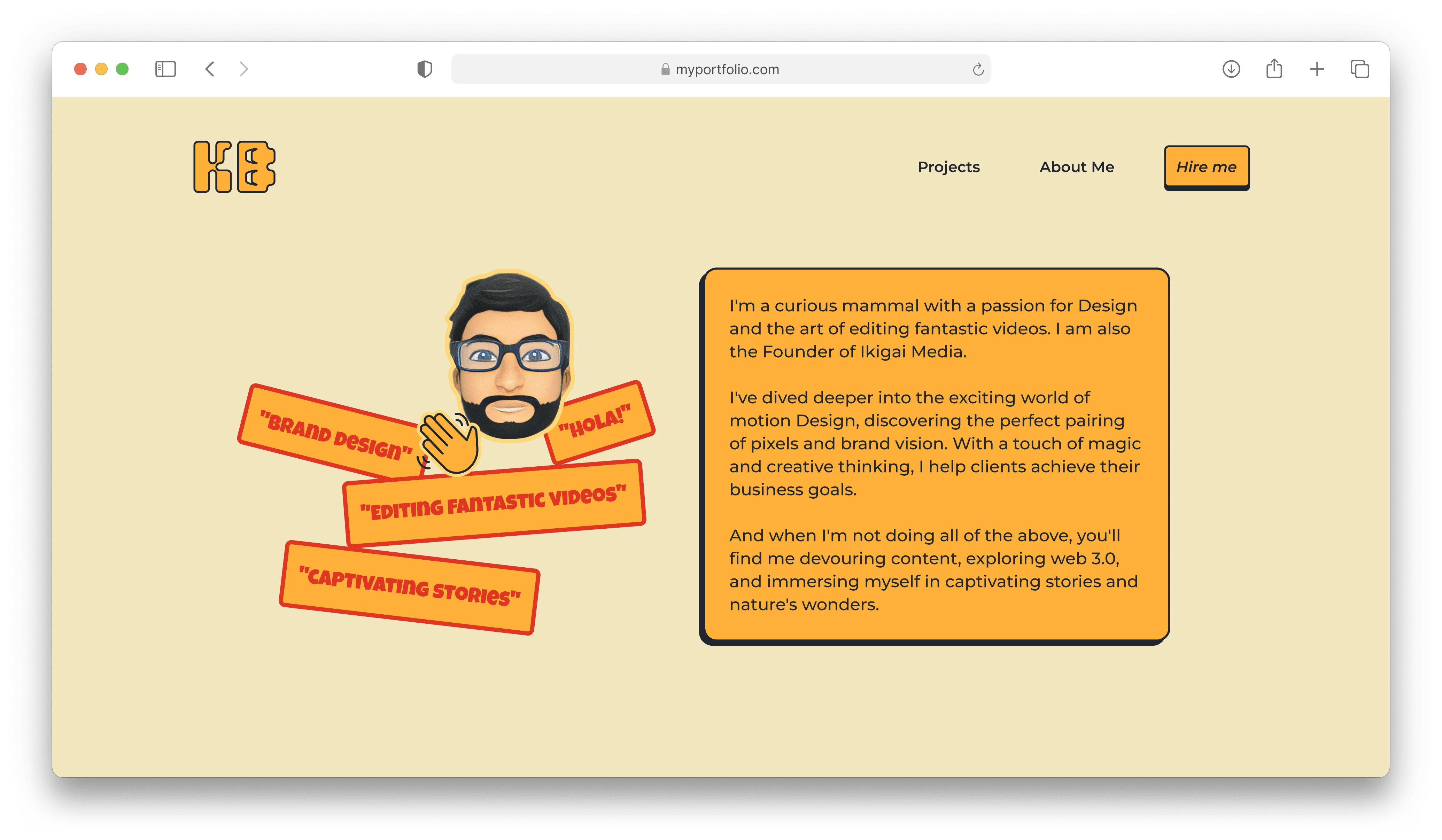Close the window with red button
Viewport: 1442px width, 840px height.
(81, 69)
